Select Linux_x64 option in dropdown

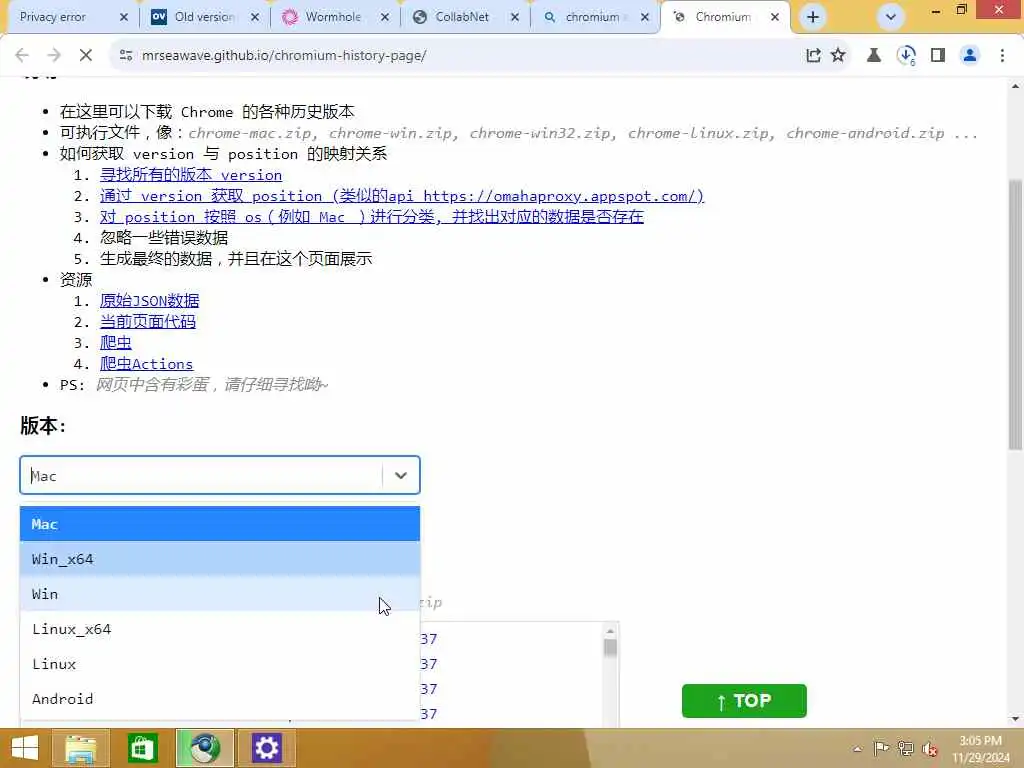click(220, 629)
